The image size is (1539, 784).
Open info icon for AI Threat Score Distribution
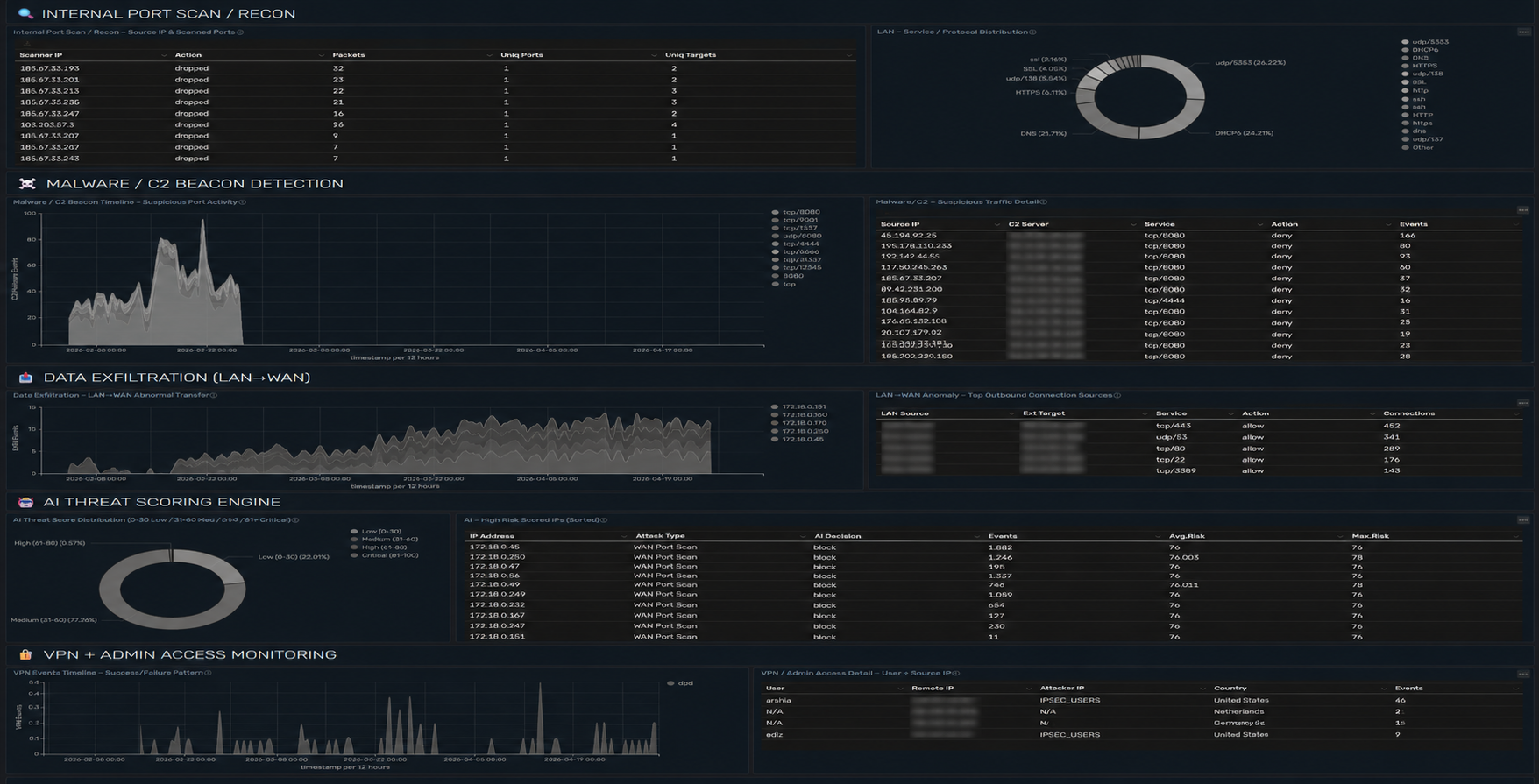pos(295,520)
